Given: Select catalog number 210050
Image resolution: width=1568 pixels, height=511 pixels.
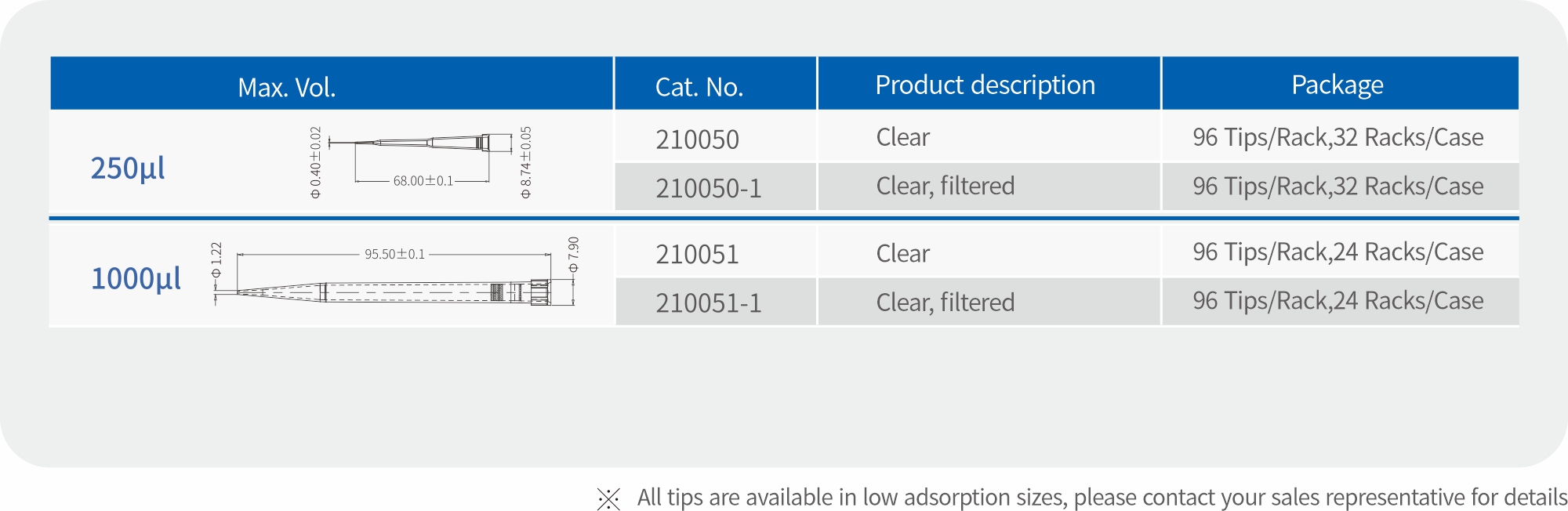Looking at the screenshot, I should coord(697,140).
